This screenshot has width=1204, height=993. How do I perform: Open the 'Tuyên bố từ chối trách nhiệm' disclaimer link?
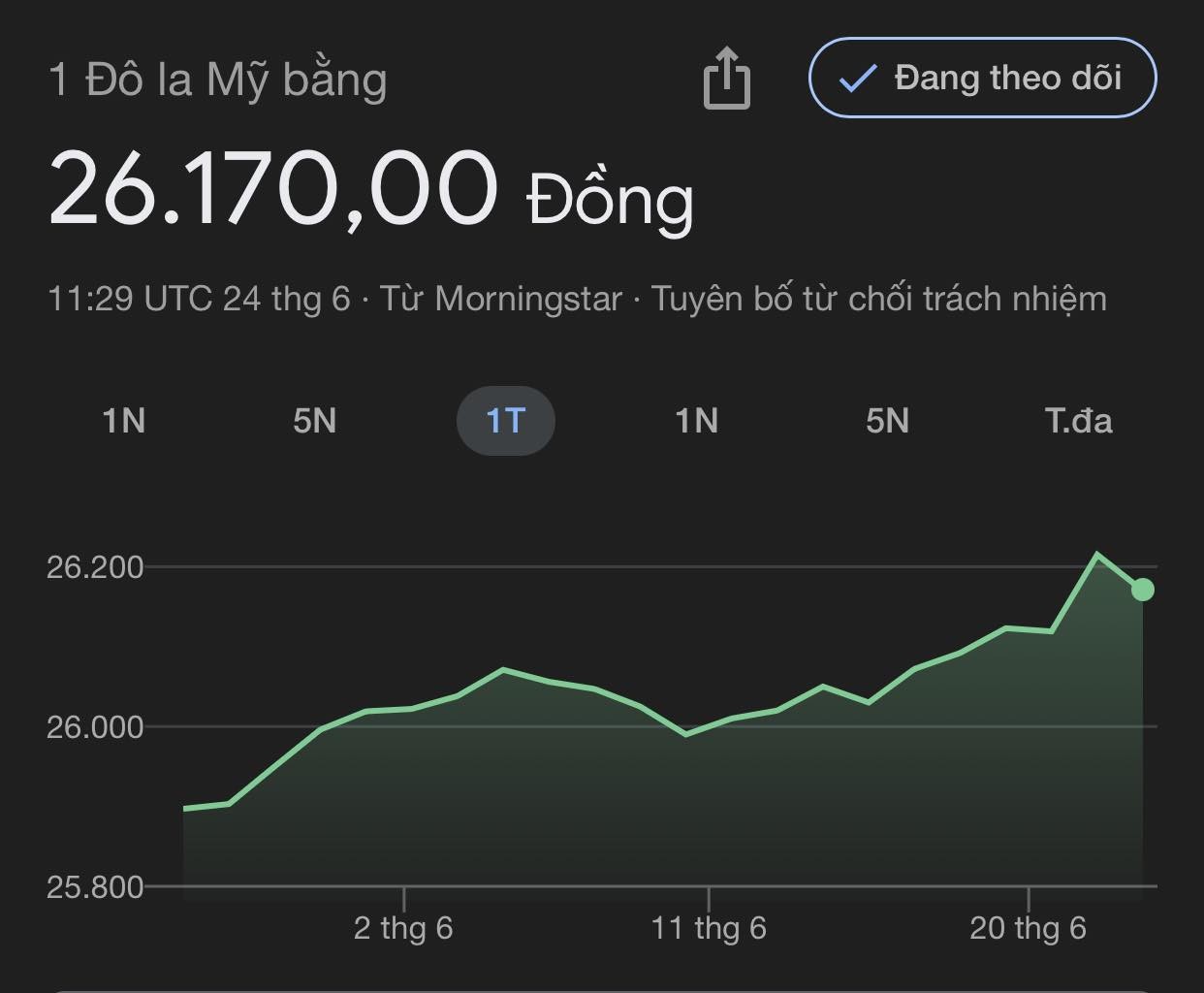click(878, 299)
